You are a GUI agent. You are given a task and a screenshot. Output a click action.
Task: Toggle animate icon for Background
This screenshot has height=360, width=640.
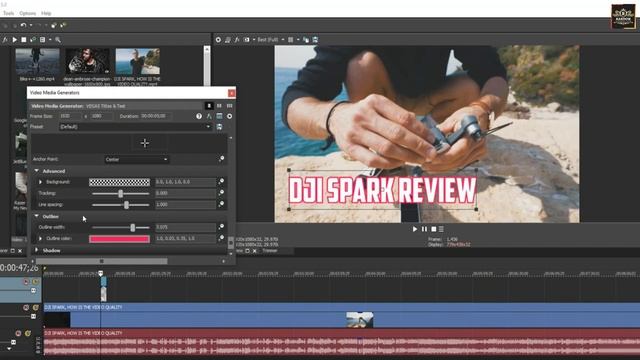point(221,181)
